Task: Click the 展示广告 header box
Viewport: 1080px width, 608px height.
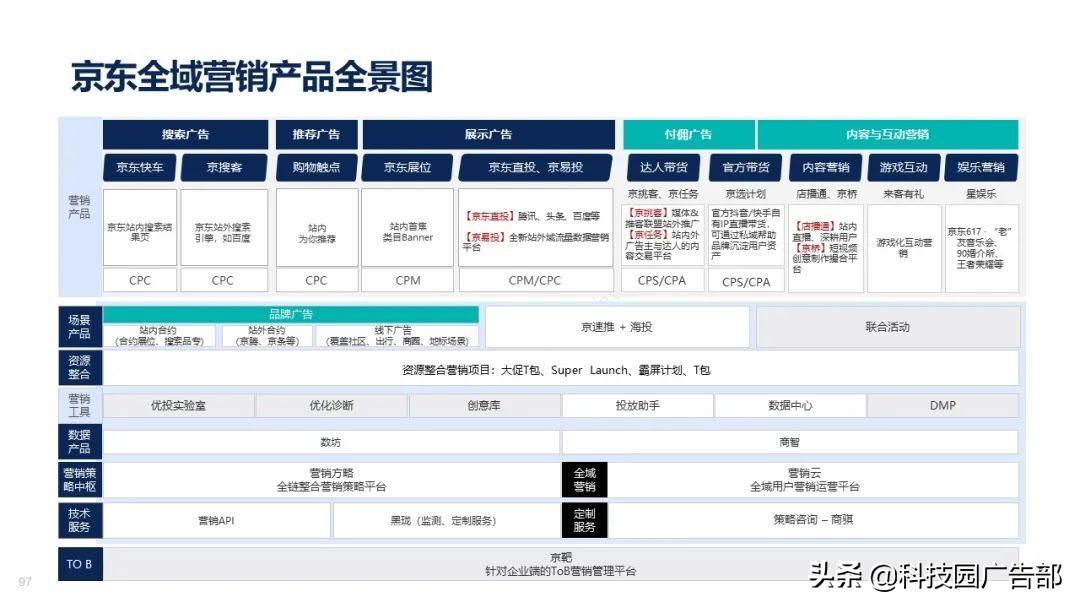Action: tap(488, 134)
